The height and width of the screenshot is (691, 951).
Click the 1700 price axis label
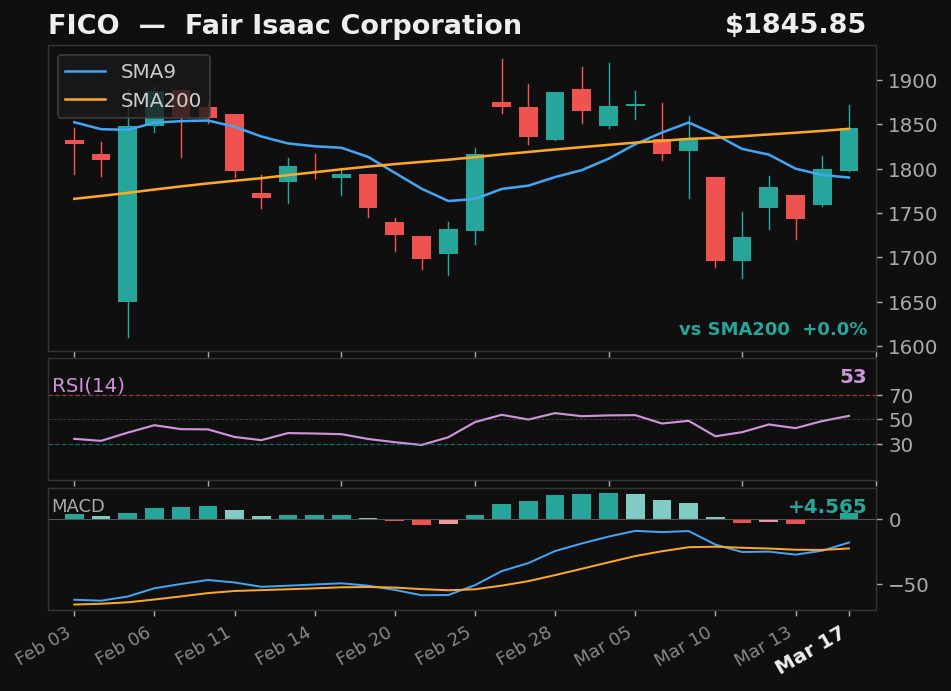pos(912,258)
